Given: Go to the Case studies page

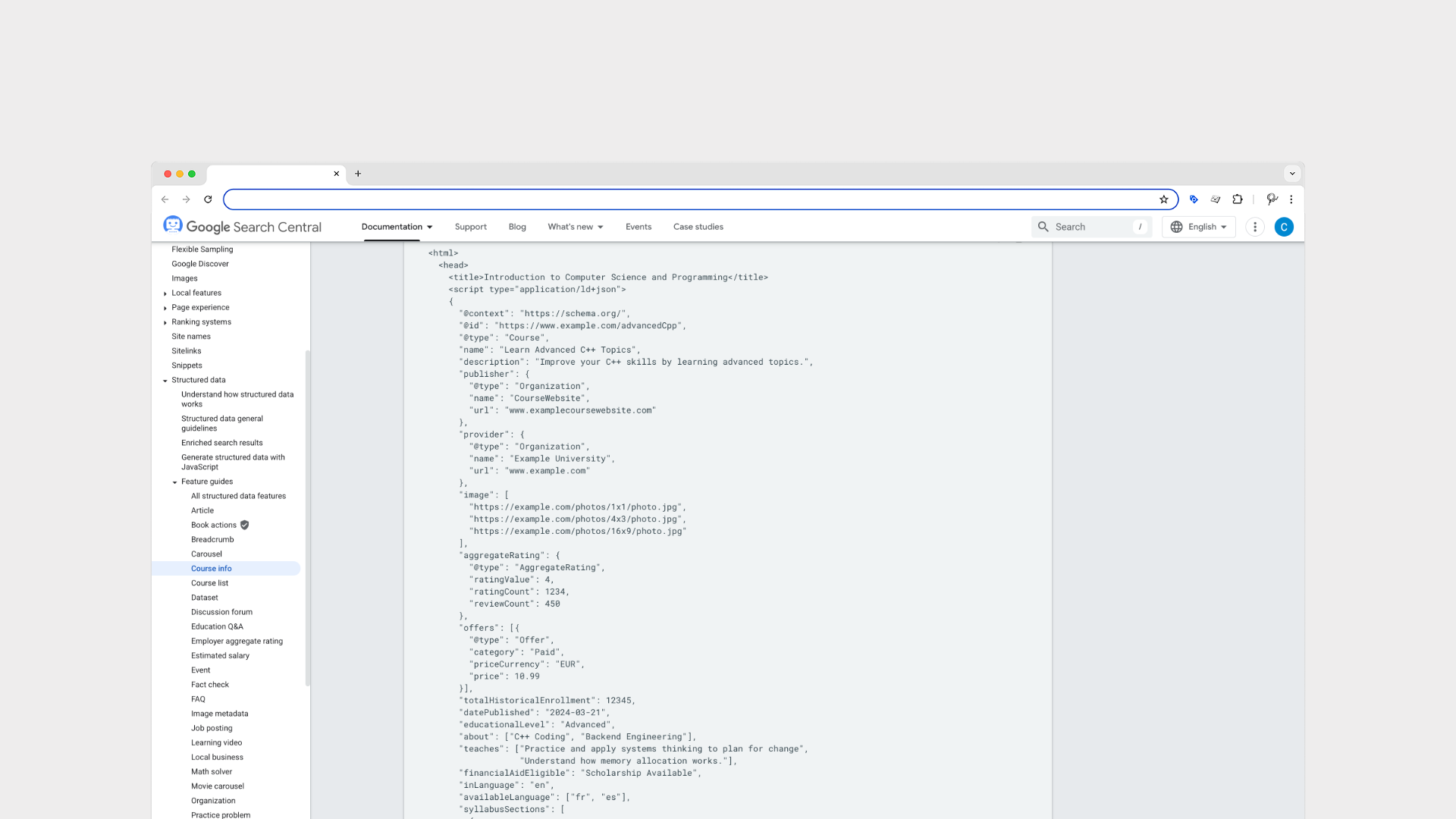Looking at the screenshot, I should pyautogui.click(x=698, y=227).
